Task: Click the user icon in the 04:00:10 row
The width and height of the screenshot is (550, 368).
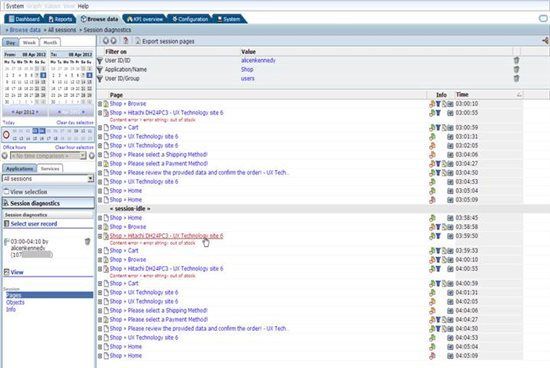Action: coord(432,260)
